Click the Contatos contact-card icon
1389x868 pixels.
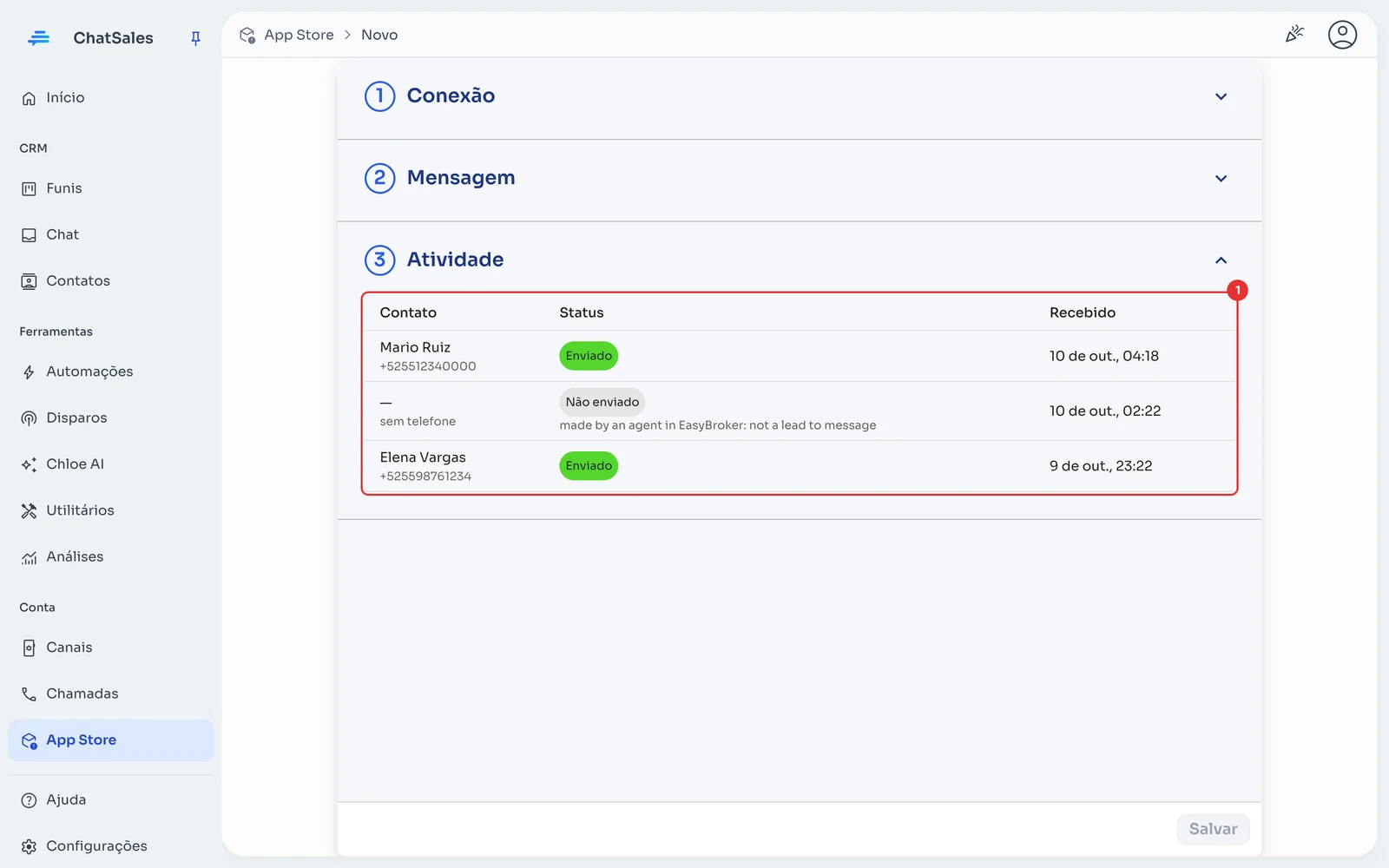tap(29, 281)
